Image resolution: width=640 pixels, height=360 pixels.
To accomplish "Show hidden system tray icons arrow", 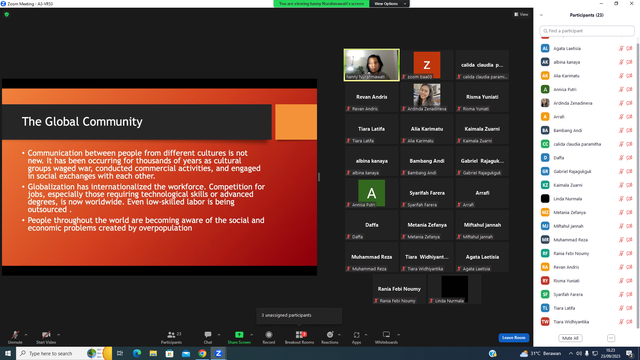I will pos(571,353).
